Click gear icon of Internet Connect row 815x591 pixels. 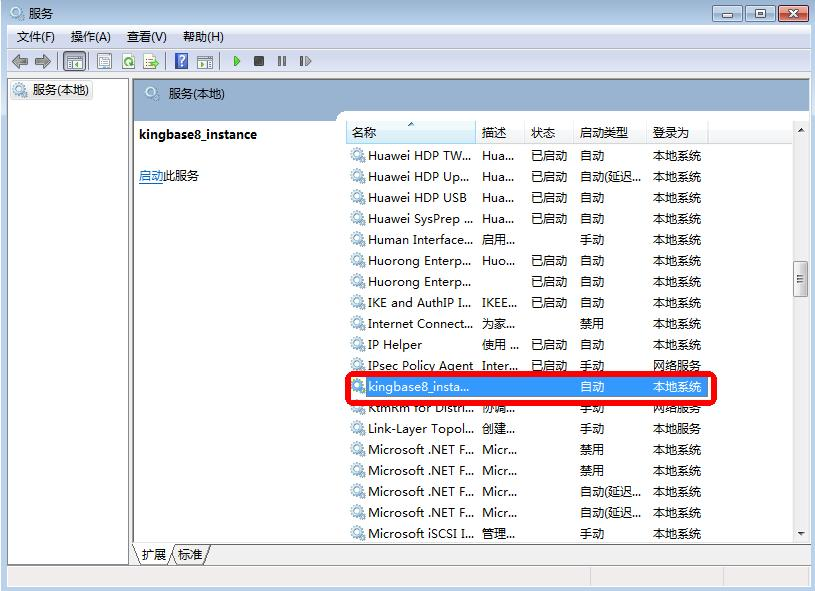(358, 323)
